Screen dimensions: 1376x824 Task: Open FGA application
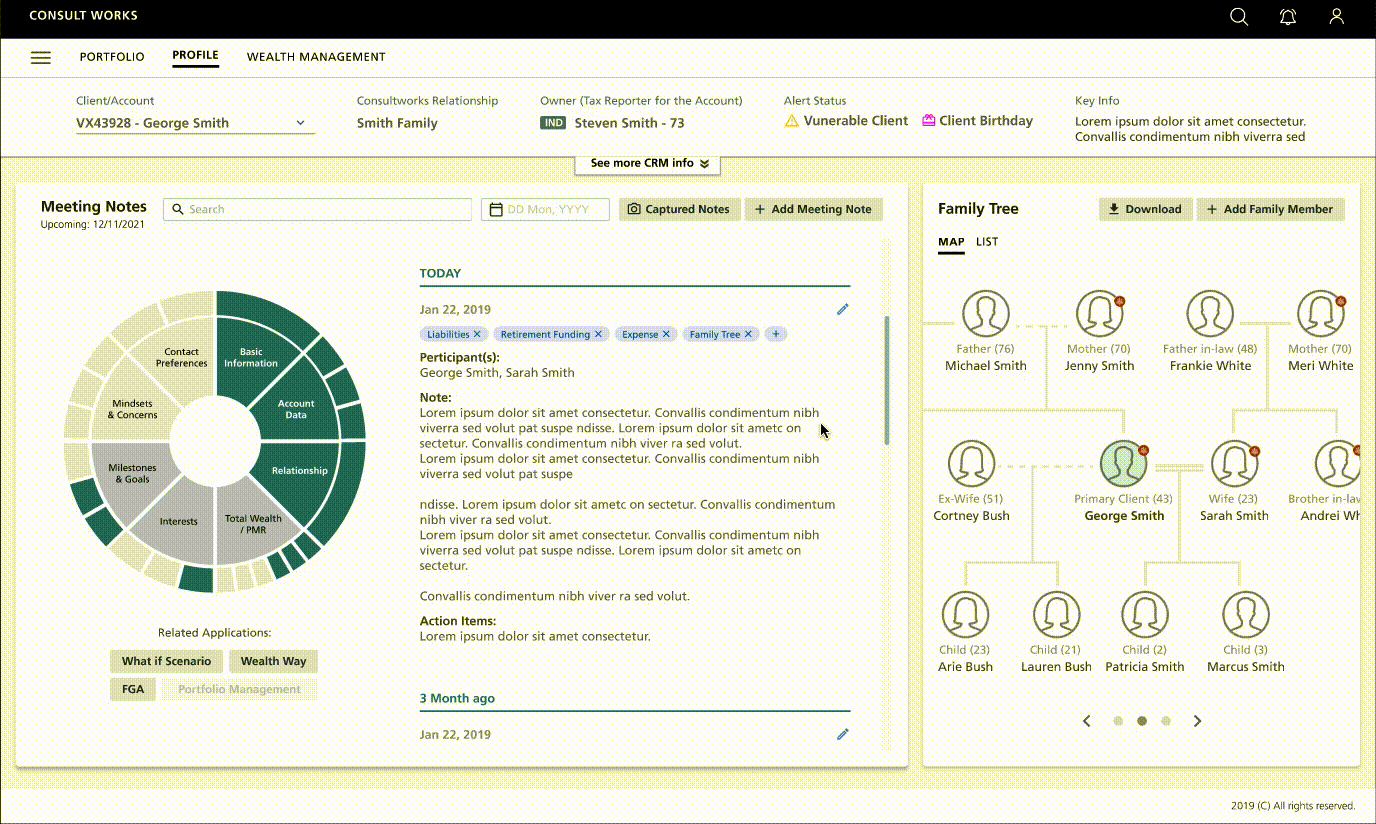tap(133, 689)
